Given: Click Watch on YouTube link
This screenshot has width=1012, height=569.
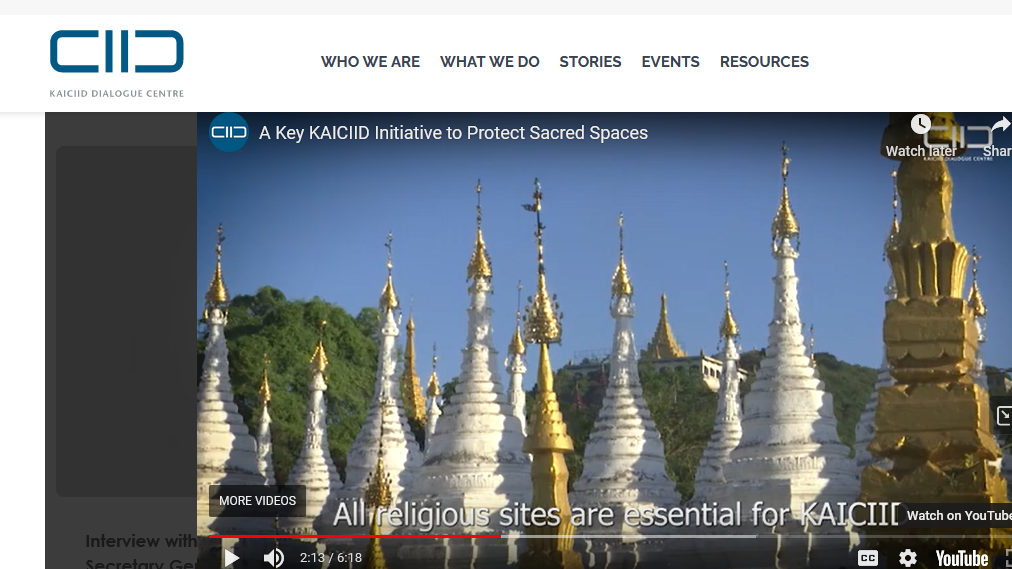Looking at the screenshot, I should pos(958,515).
